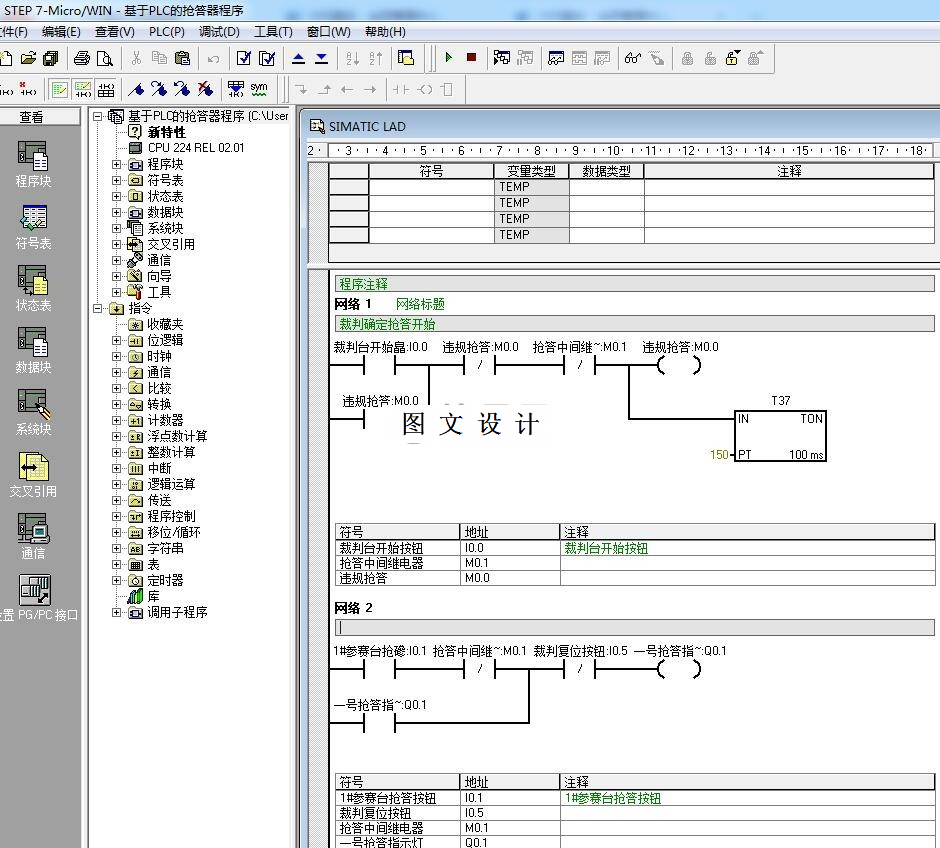
Task: Select CPU 224 REL 02.01 tree item
Action: coord(196,148)
